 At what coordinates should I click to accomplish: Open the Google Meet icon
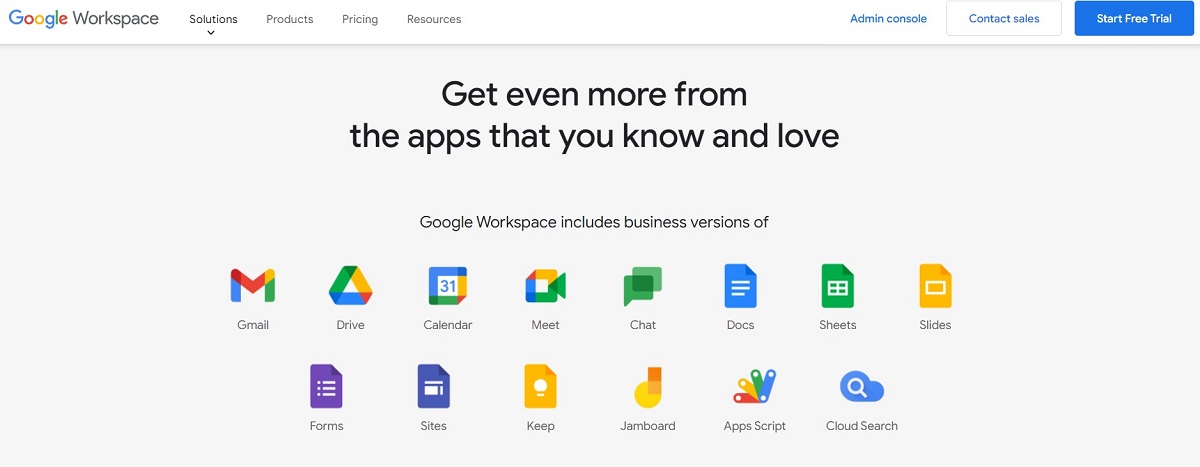click(545, 287)
